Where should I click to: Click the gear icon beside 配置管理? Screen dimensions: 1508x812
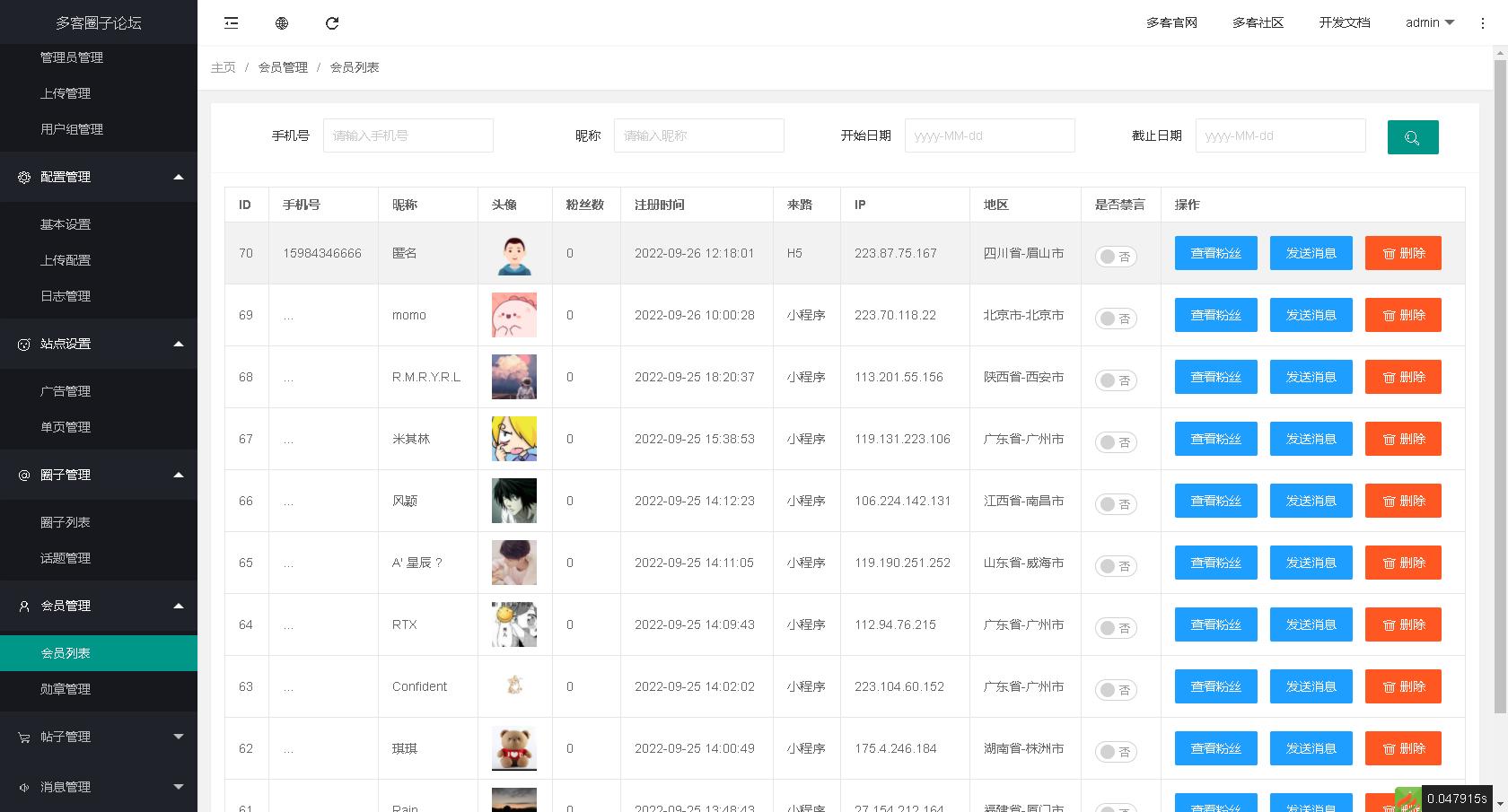[x=23, y=177]
